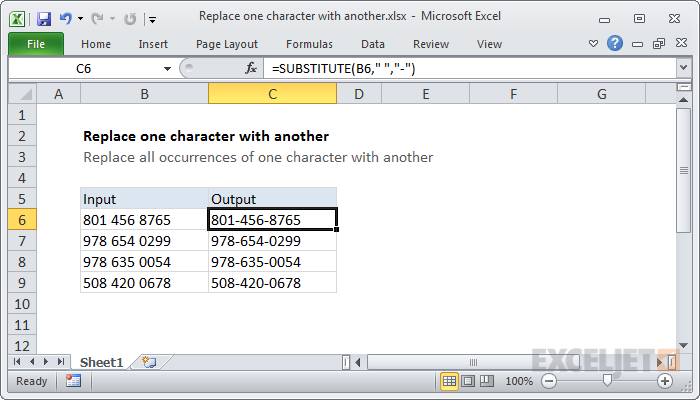Open Customize Quick Access Toolbar dropdown
The height and width of the screenshot is (400, 700).
tap(153, 19)
